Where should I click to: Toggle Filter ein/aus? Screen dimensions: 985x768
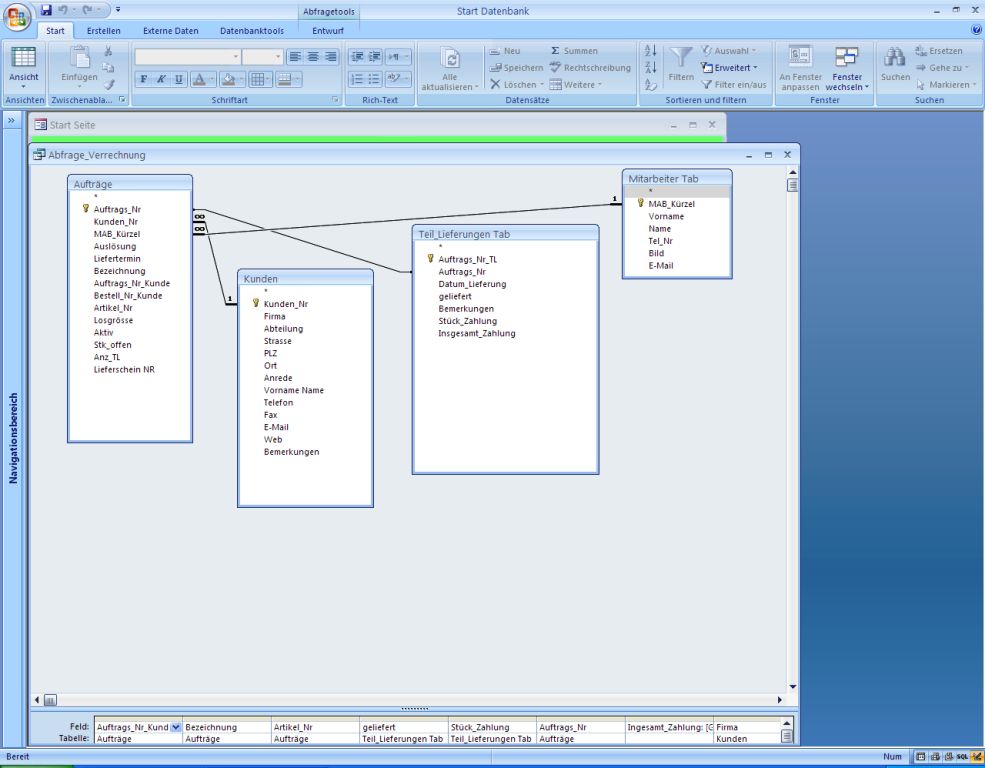(x=734, y=84)
